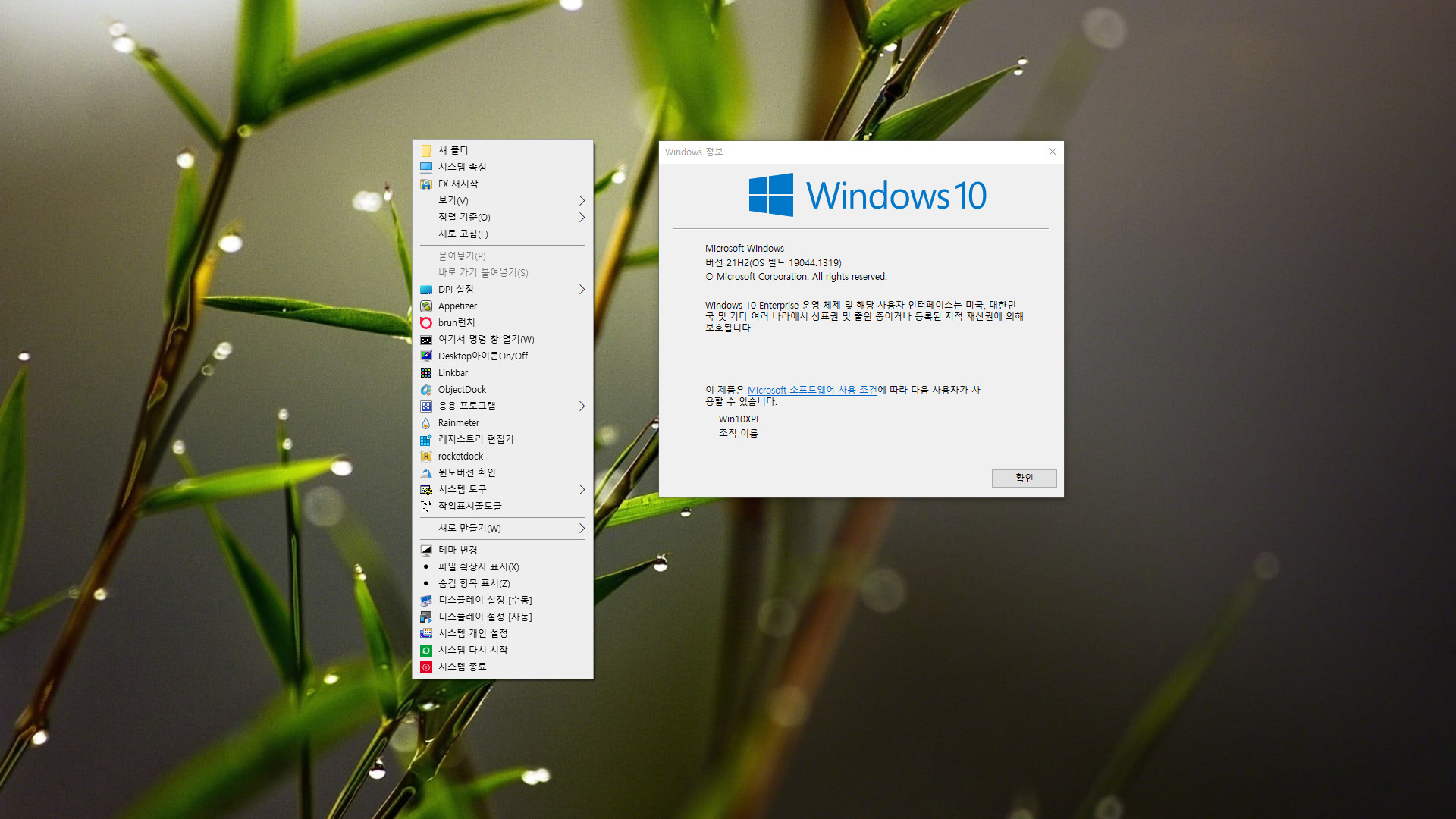Toggle 숨김 항목 표시(Z) option

click(x=503, y=583)
